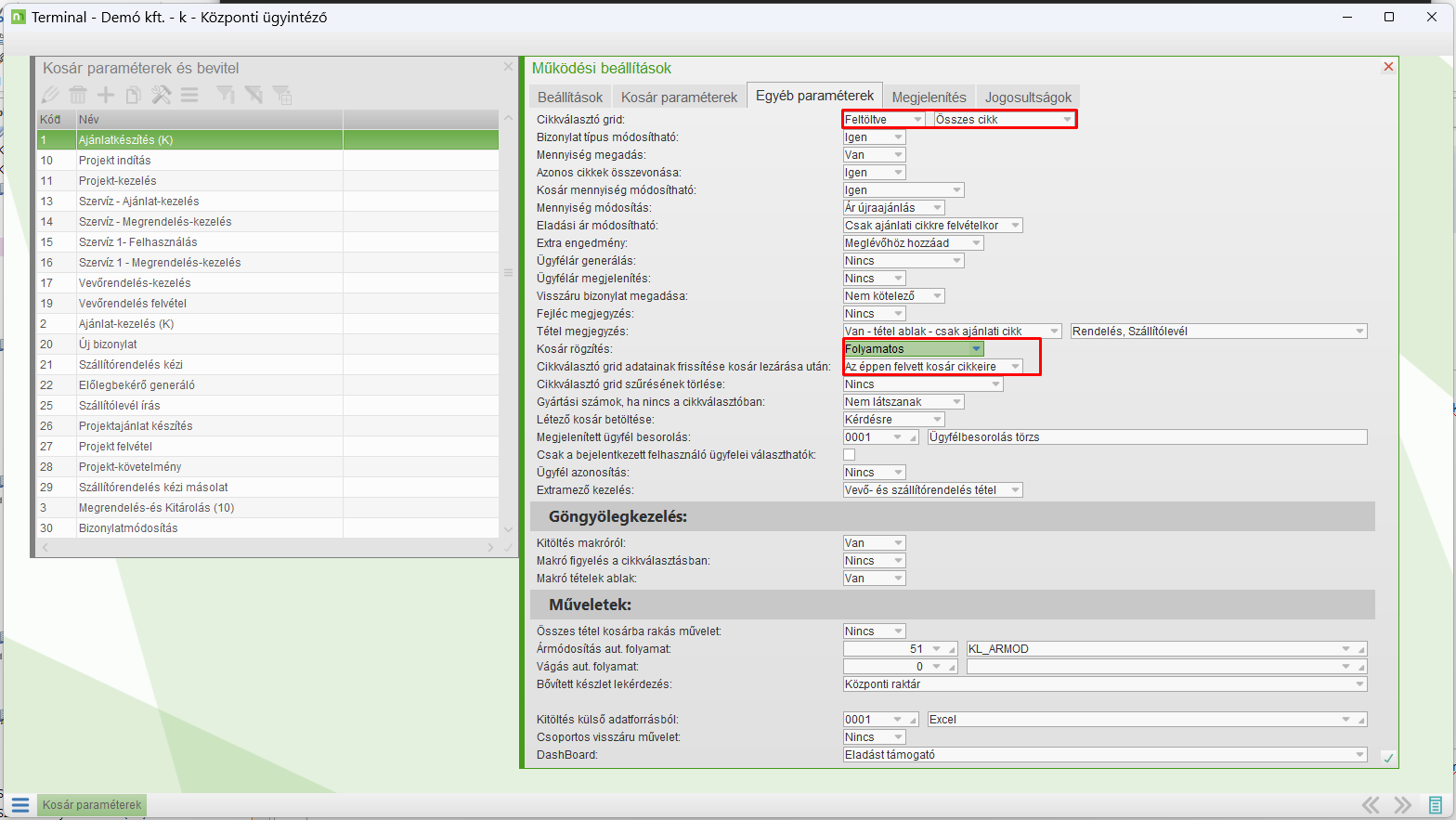1456x820 pixels.
Task: Select the Ajánlatkészítés (K) row
Action: click(267, 140)
